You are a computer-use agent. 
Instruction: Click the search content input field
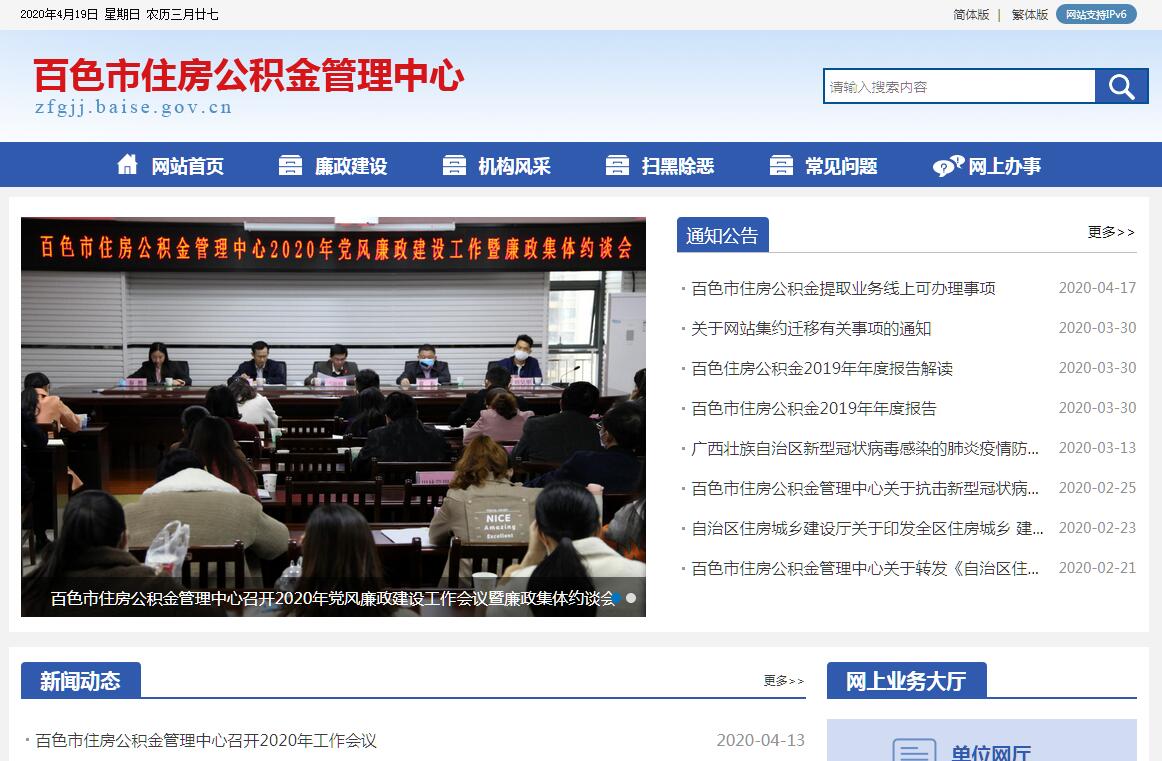point(958,87)
